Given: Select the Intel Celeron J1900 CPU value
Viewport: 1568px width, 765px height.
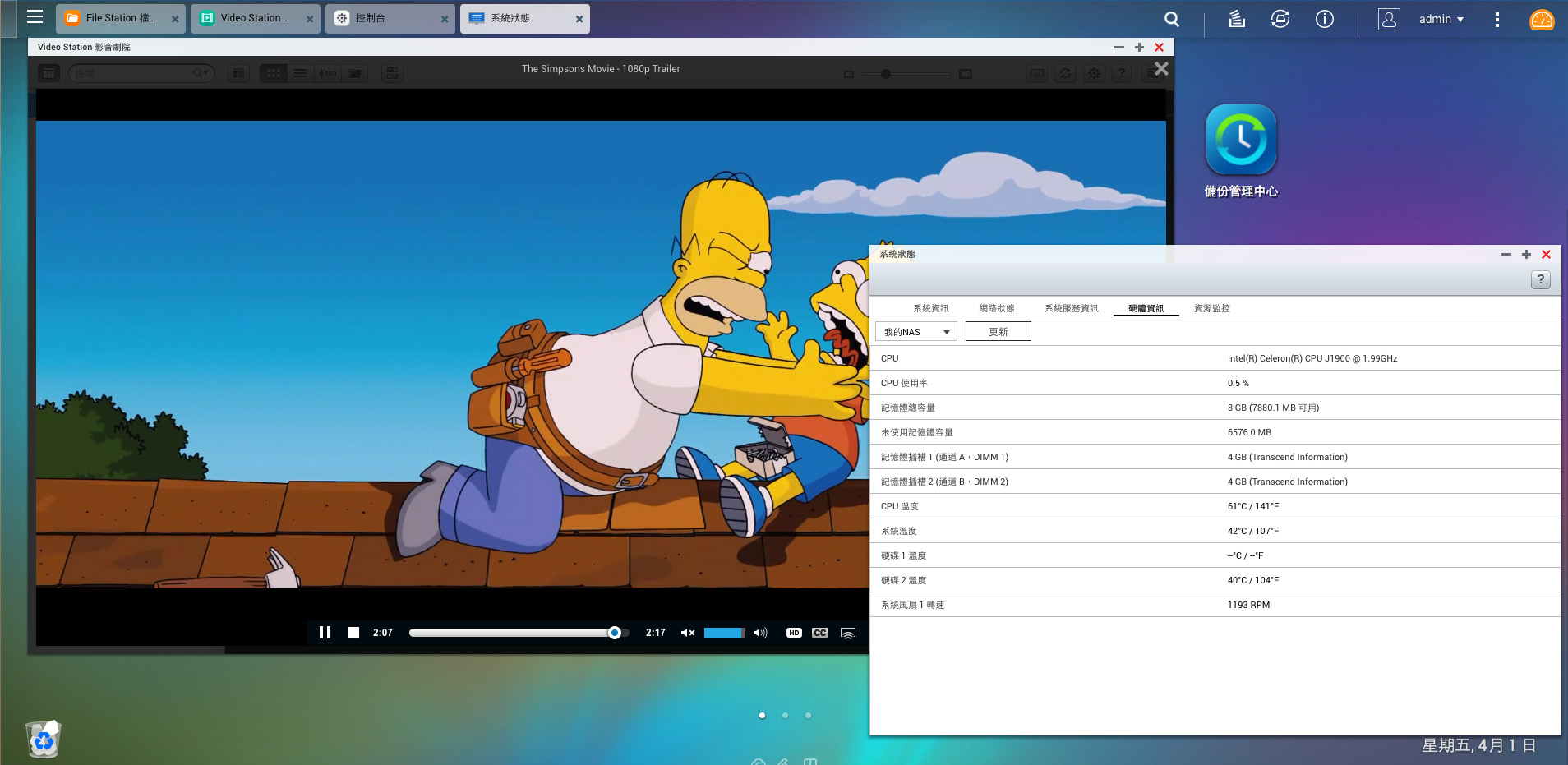Looking at the screenshot, I should [x=1312, y=358].
